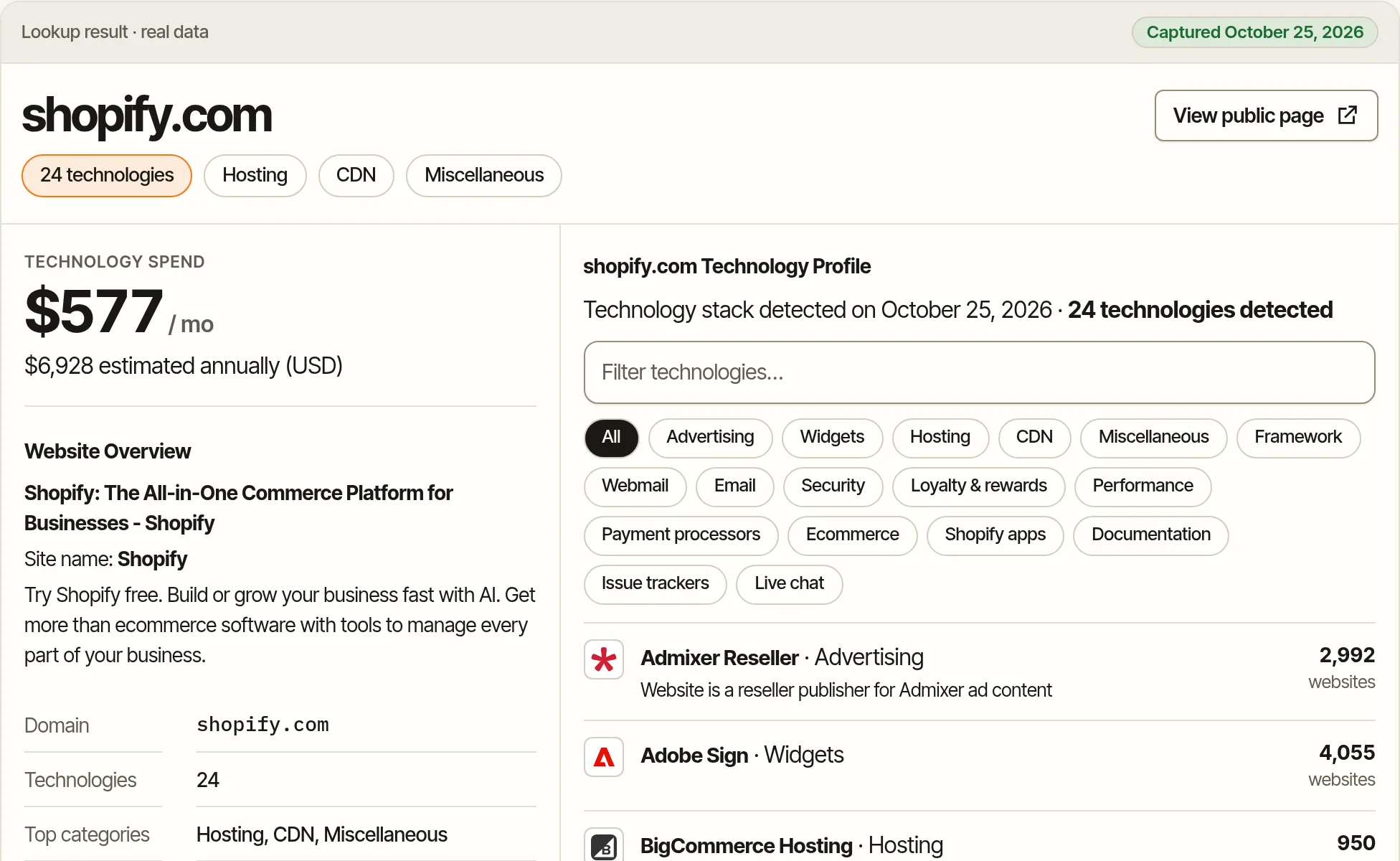Click the Captured October 25, 2026 badge
Screen dimensions: 1400x861
pos(1254,32)
